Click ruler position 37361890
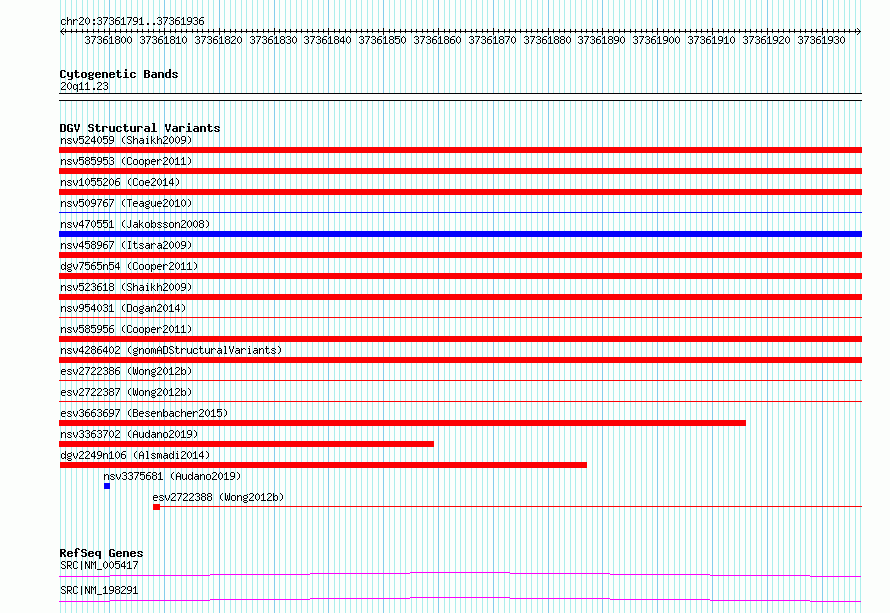The width and height of the screenshot is (890, 613). tap(601, 40)
